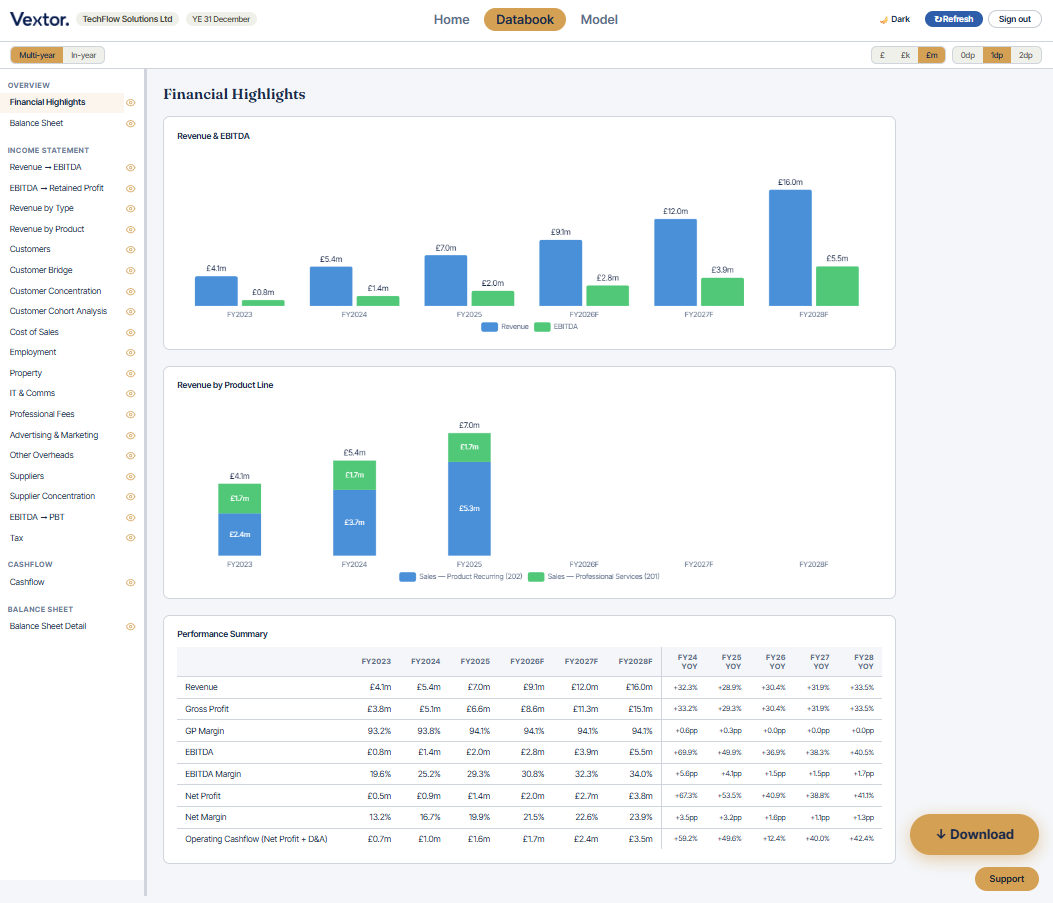Screen dimensions: 1053x903
Task: Open Support
Action: tap(1006, 879)
